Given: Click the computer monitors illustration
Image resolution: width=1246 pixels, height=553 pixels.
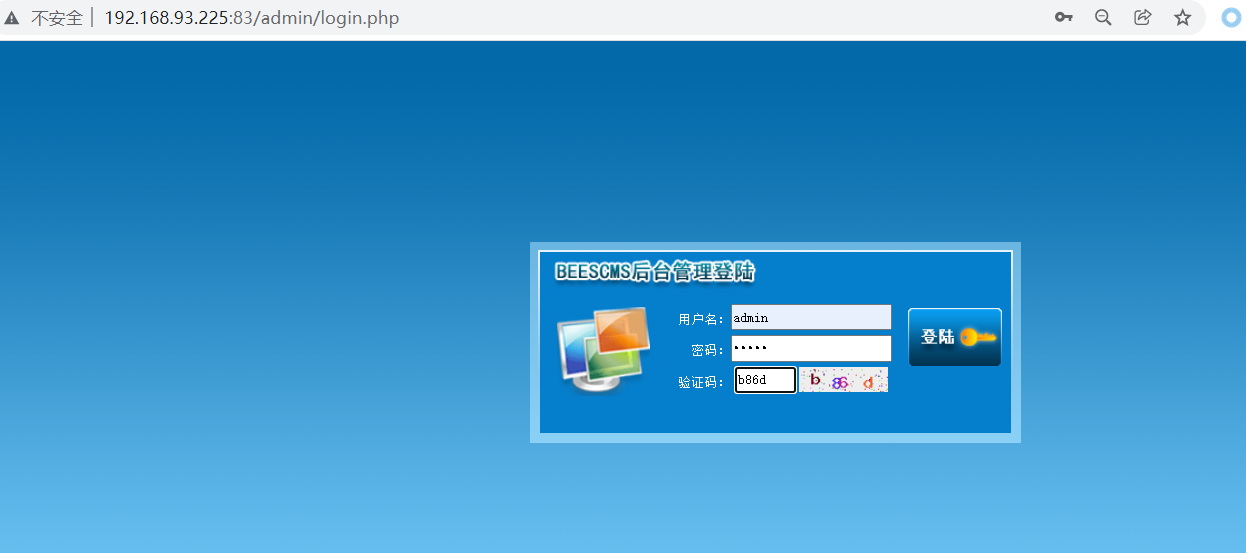Looking at the screenshot, I should click(x=603, y=349).
